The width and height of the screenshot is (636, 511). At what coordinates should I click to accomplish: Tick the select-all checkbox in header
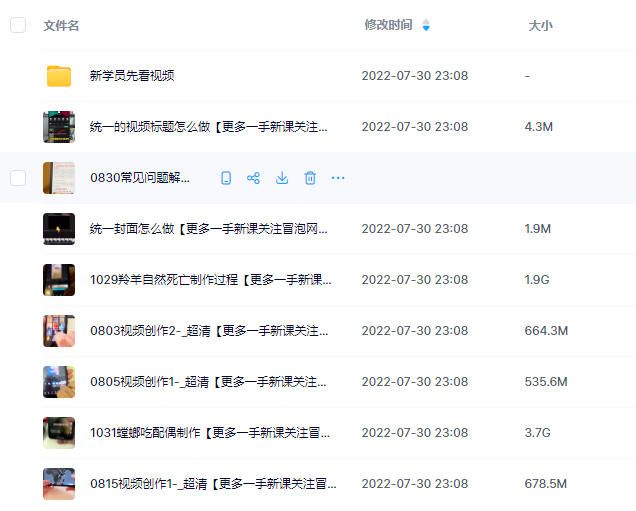coord(18,25)
